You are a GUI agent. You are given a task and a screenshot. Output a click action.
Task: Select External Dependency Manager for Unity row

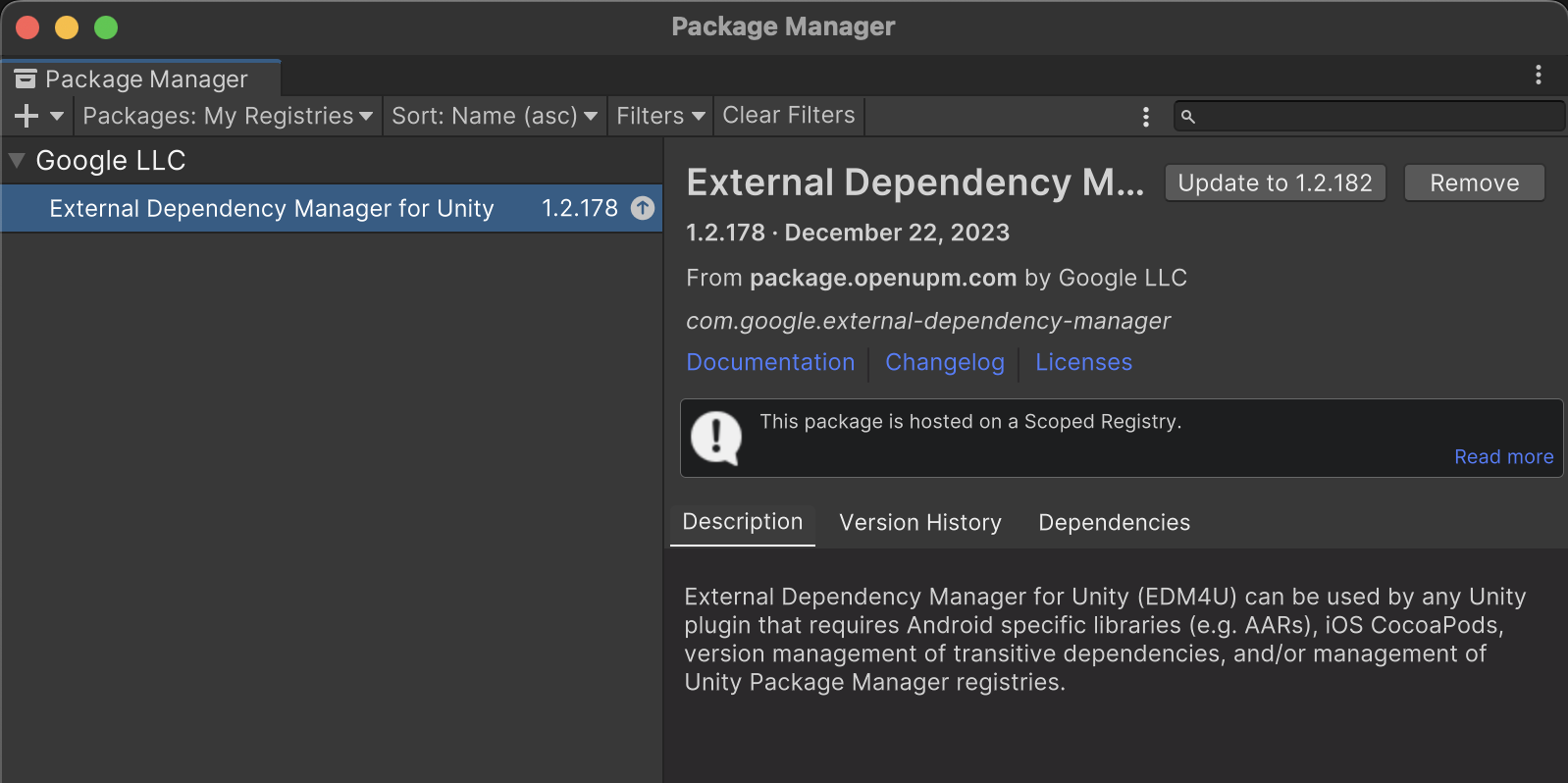(x=332, y=208)
